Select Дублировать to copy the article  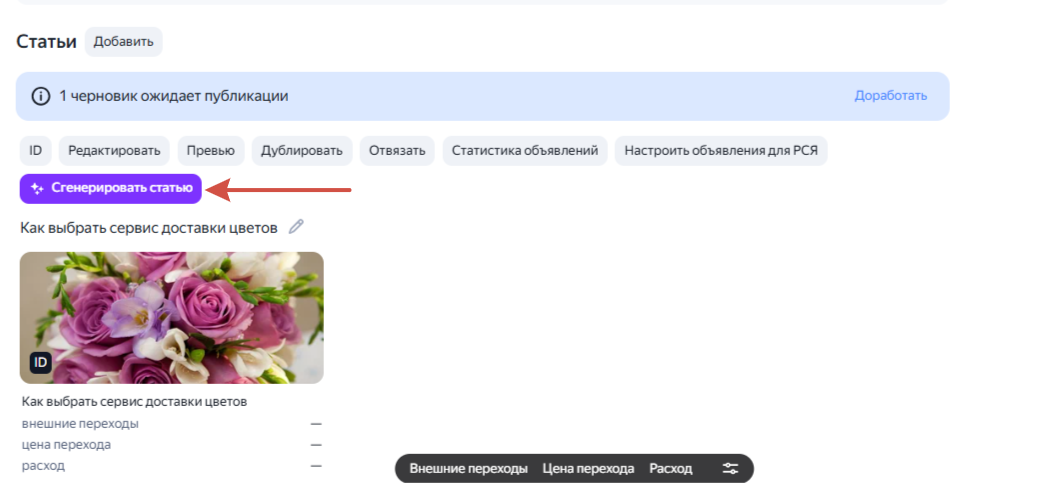pyautogui.click(x=301, y=151)
